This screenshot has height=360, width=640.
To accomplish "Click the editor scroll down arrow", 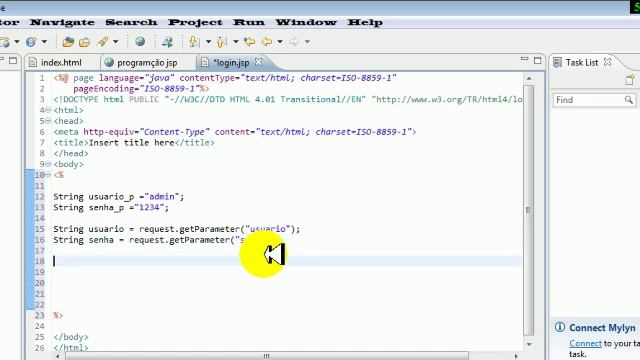I will tap(529, 344).
